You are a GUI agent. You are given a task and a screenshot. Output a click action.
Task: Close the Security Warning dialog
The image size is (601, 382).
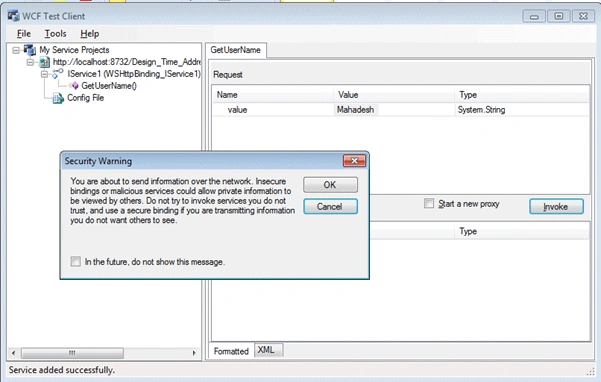point(354,161)
